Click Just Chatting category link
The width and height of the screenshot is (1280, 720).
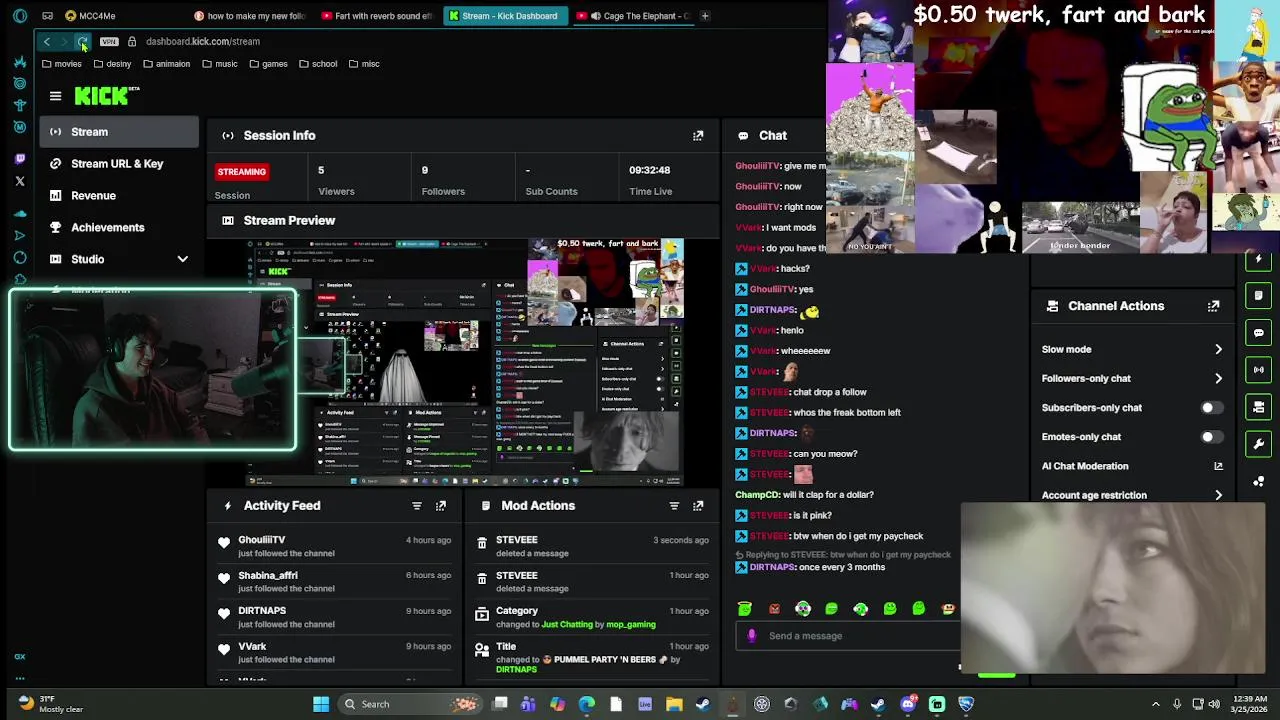coord(567,625)
